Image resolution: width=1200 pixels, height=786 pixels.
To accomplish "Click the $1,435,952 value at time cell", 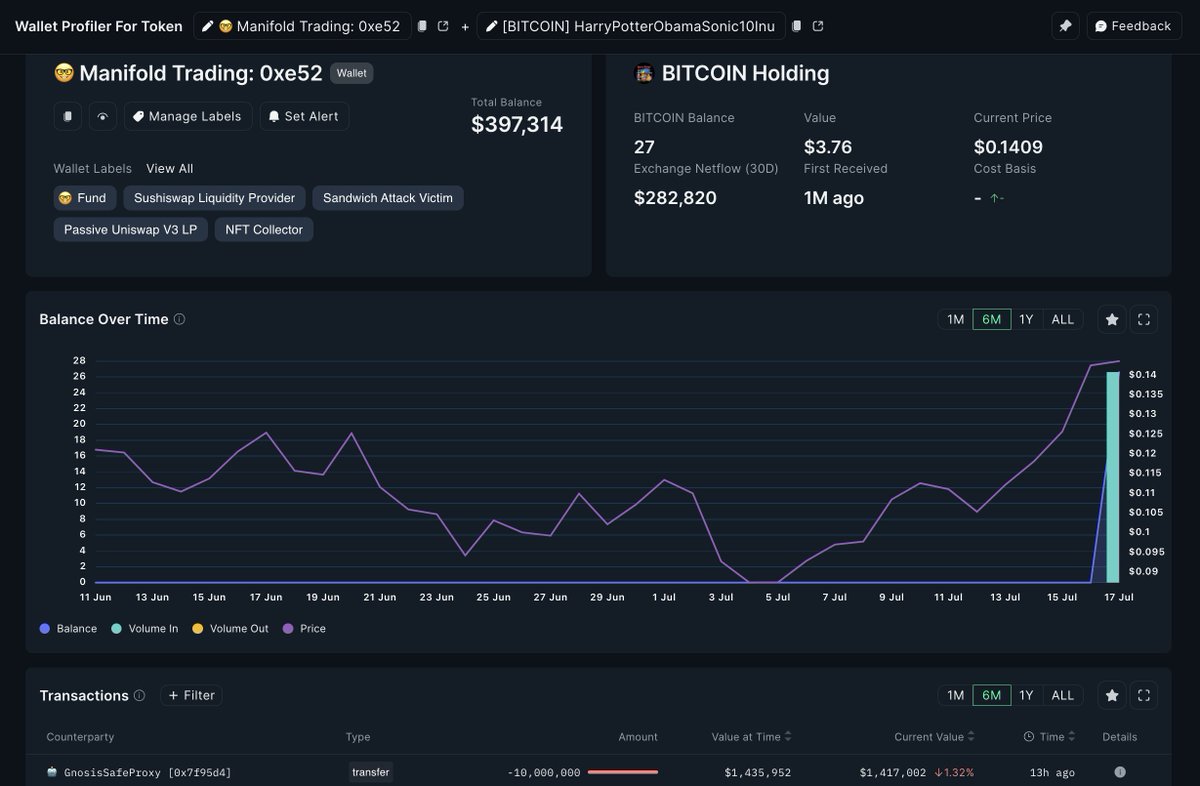I will [x=759, y=773].
